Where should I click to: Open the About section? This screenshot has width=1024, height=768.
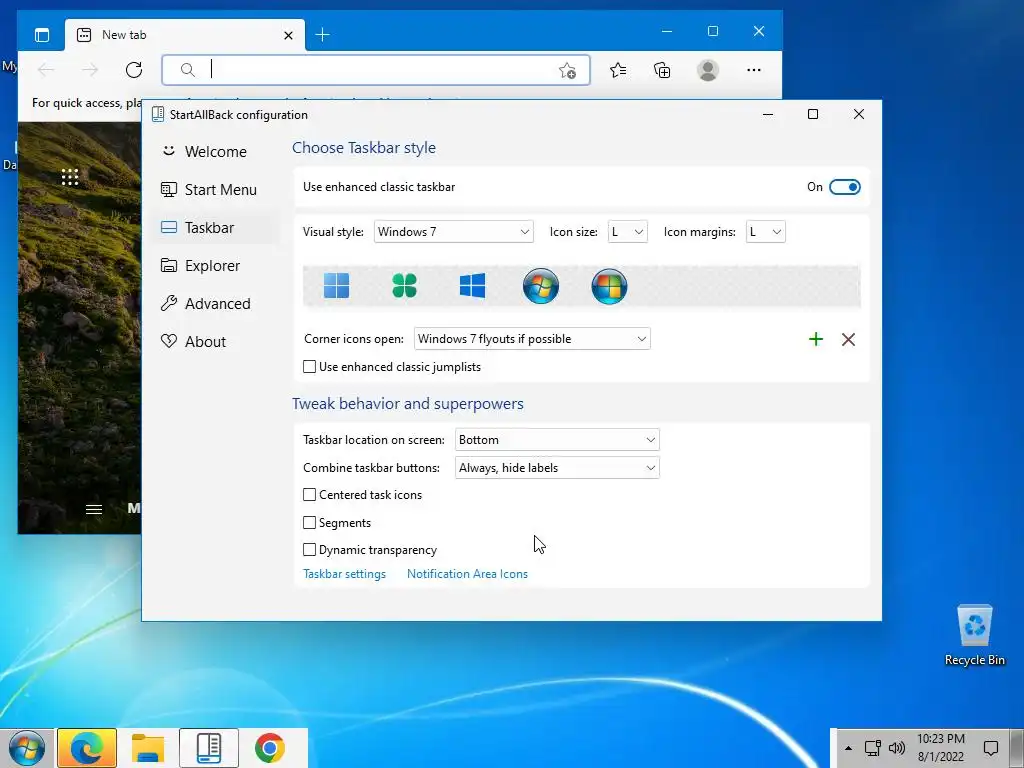coord(216,342)
